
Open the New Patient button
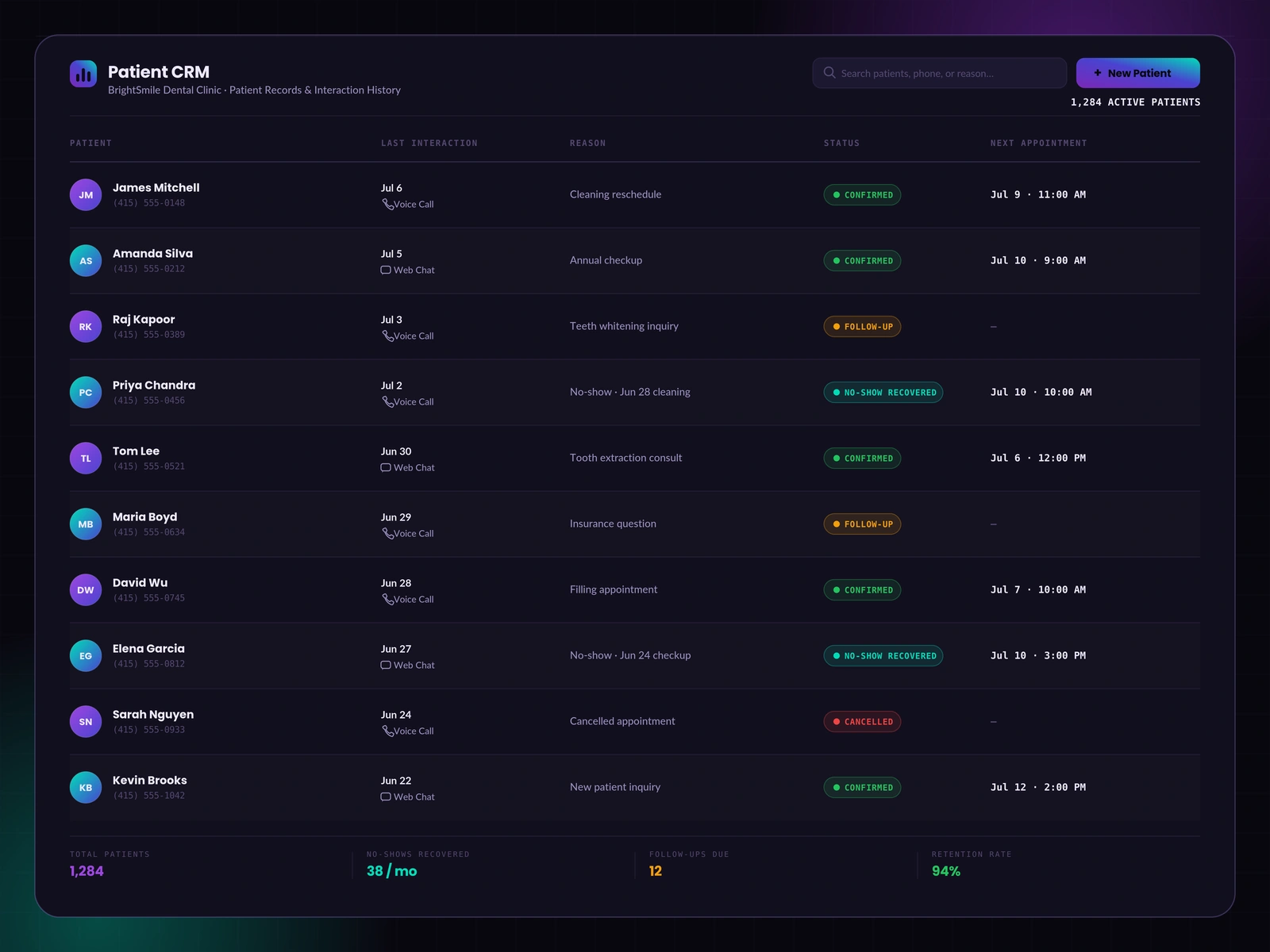click(1137, 73)
